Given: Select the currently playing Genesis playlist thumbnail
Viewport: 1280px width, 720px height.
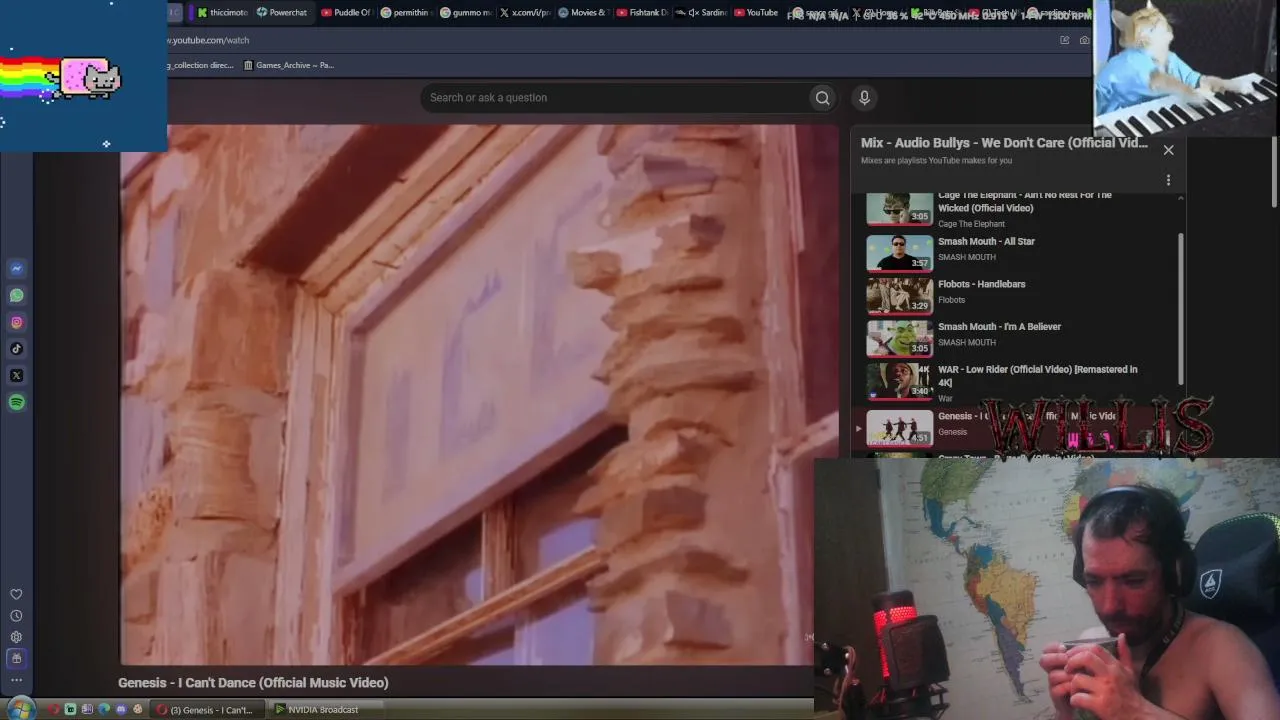Looking at the screenshot, I should click(x=899, y=427).
